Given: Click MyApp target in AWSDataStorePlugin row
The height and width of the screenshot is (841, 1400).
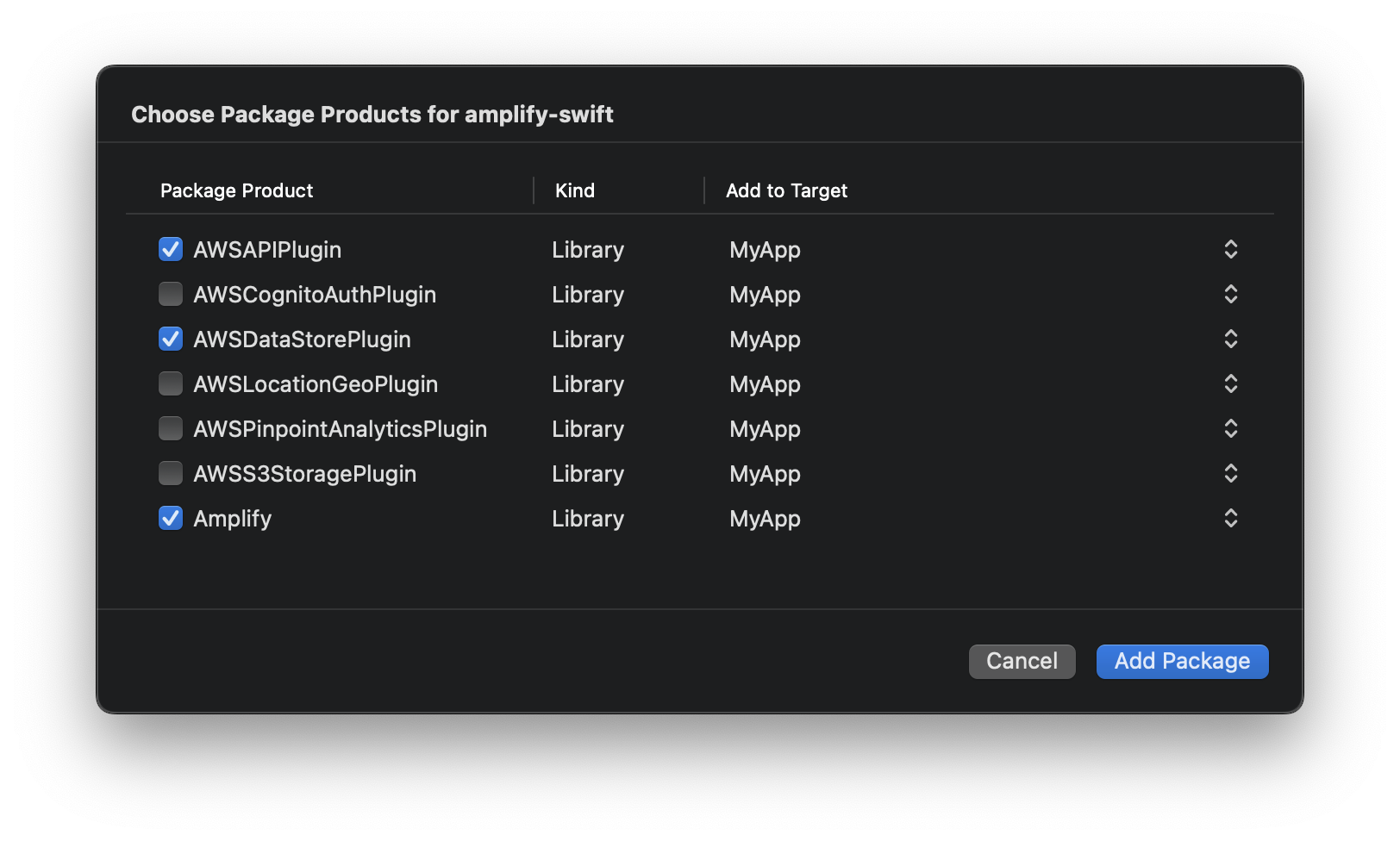Looking at the screenshot, I should (765, 340).
